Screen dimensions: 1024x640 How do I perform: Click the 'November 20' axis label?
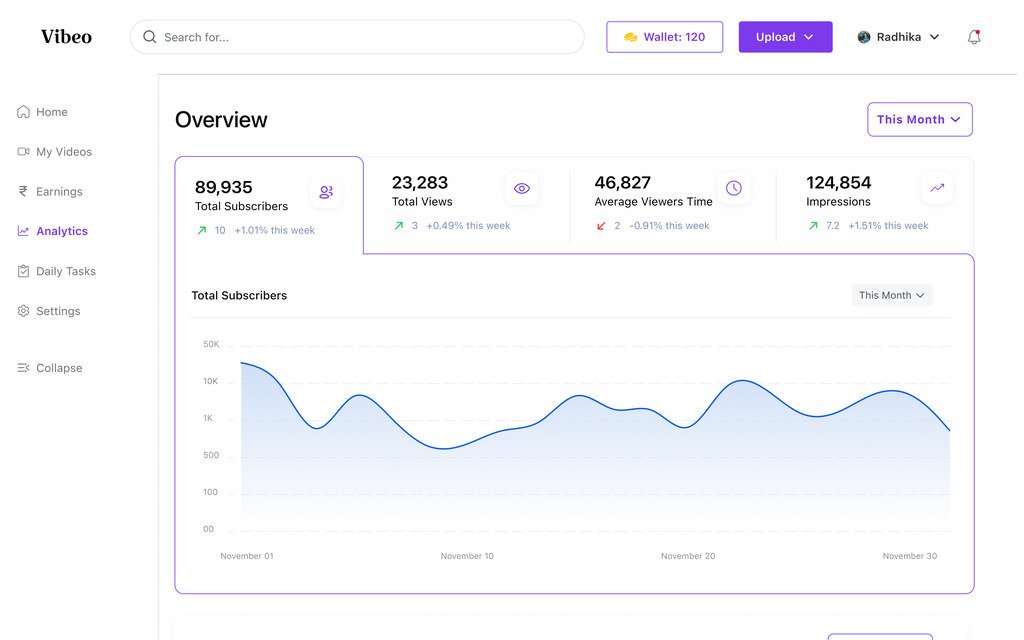click(x=688, y=556)
